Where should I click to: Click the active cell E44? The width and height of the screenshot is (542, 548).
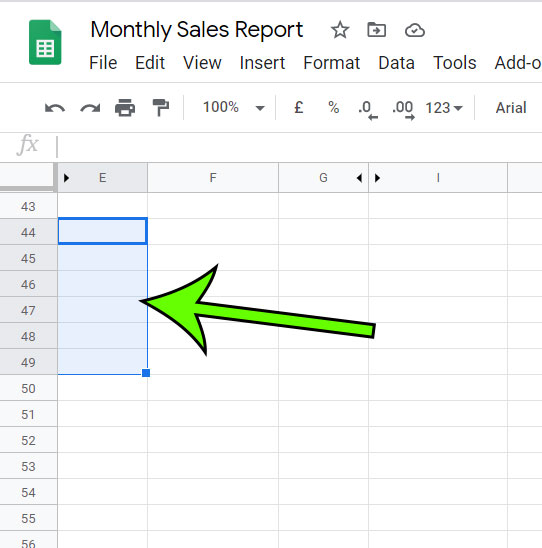pos(102,231)
